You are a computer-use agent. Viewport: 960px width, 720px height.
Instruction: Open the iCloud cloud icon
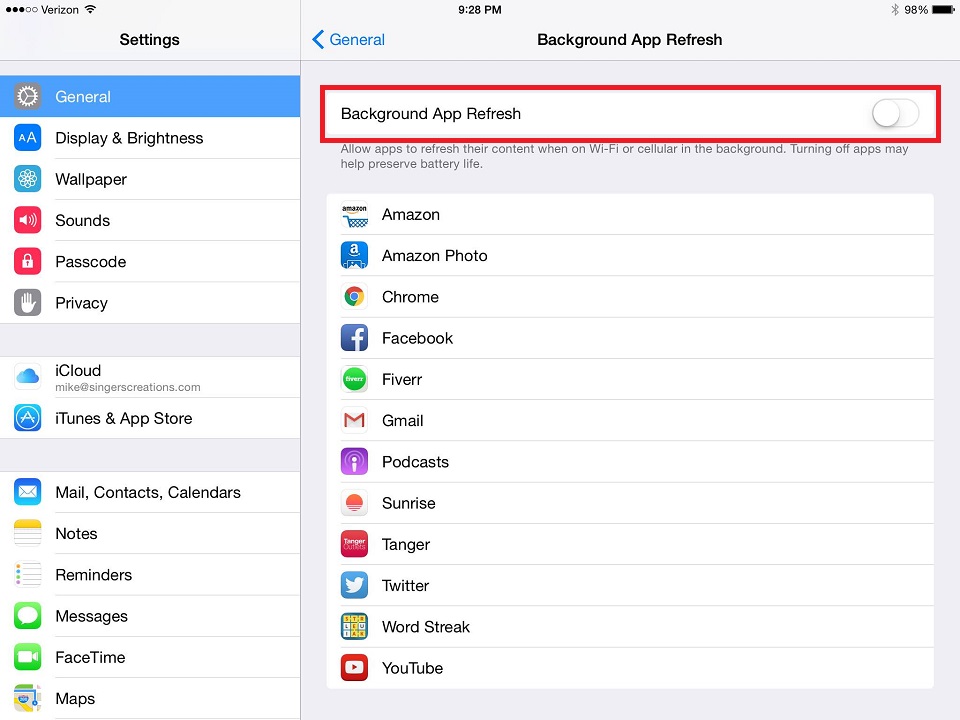[28, 377]
